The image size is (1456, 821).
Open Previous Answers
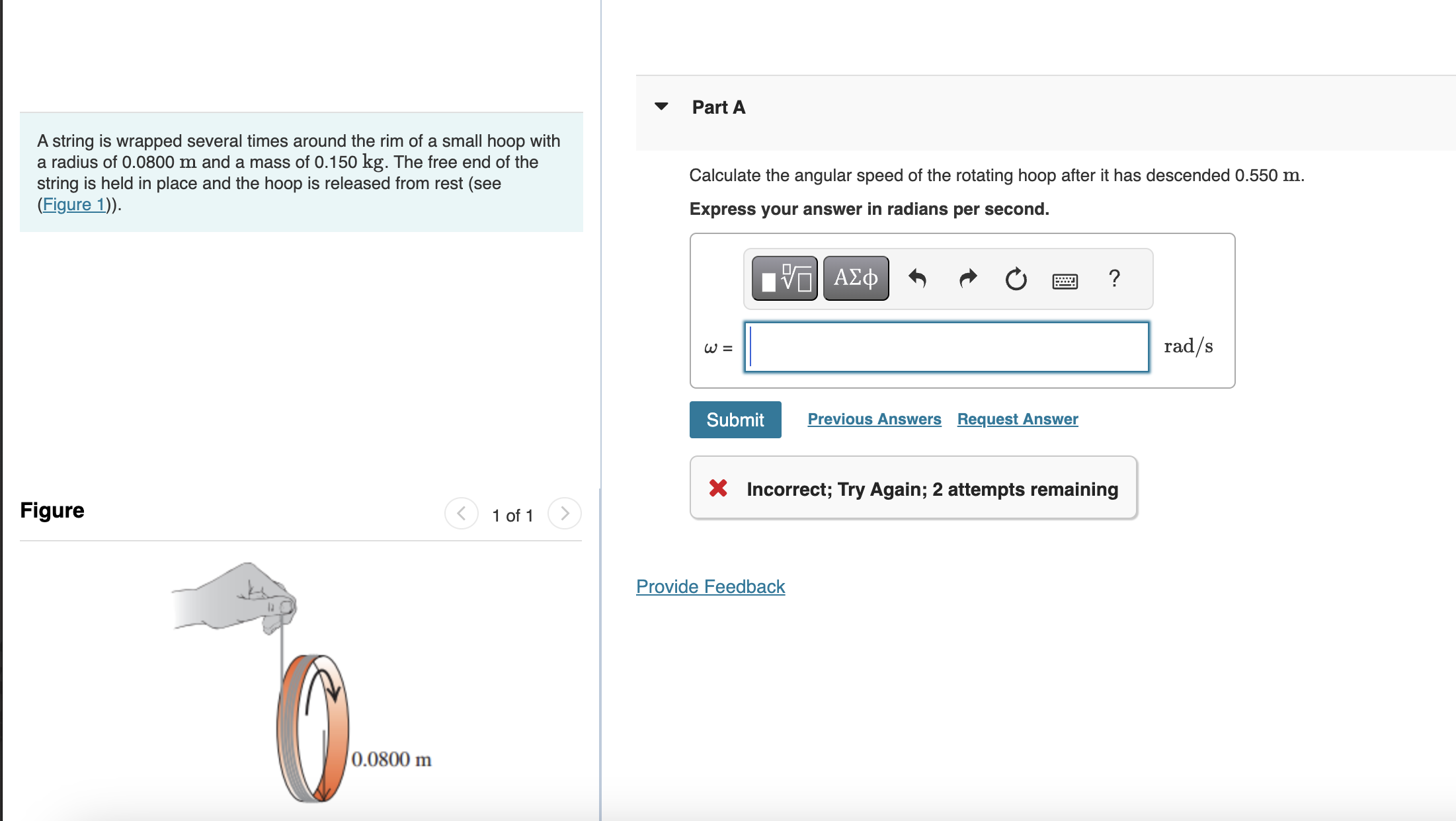tap(874, 418)
